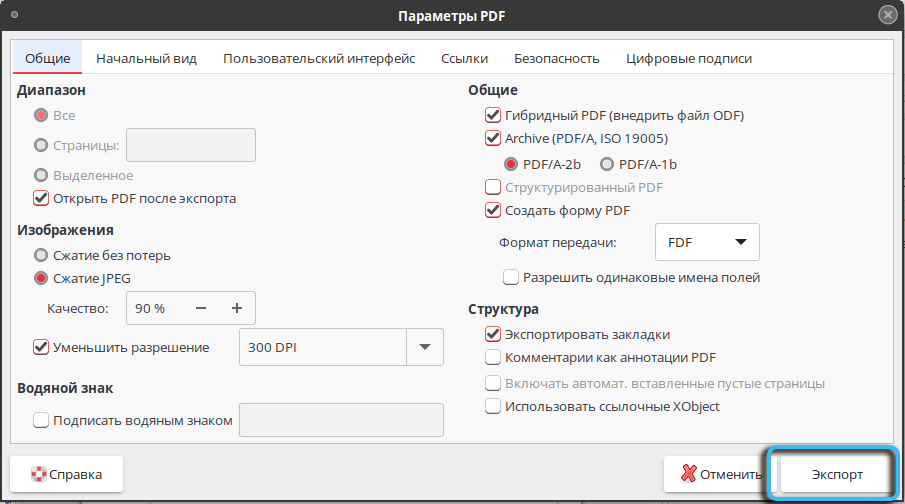Open the Начальный вид tab
The image size is (905, 504).
(x=147, y=59)
